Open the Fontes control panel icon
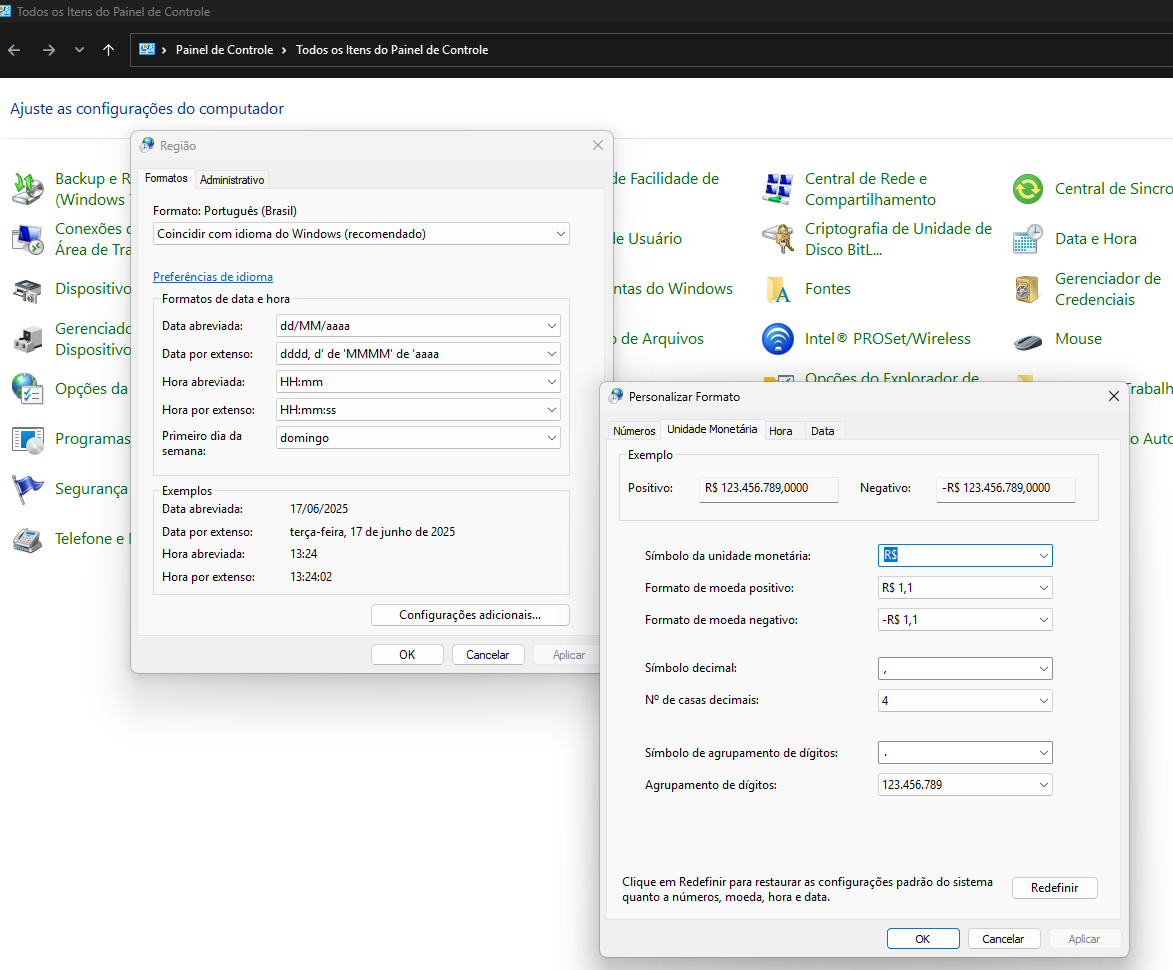This screenshot has width=1173, height=970. click(x=778, y=289)
